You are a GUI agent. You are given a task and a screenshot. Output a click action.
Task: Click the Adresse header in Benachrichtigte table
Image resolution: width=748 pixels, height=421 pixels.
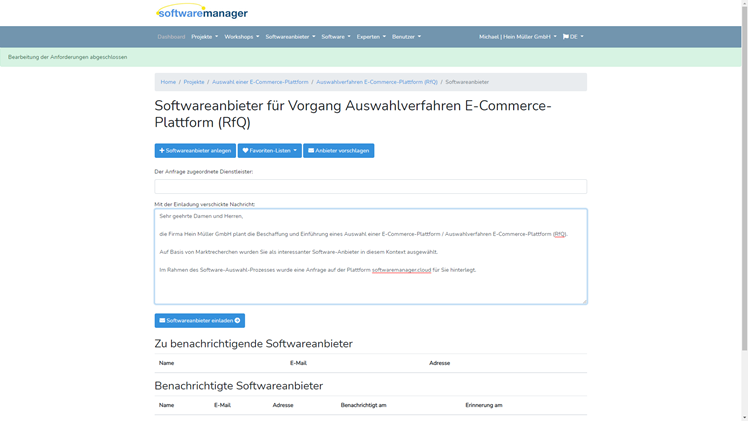coord(283,405)
